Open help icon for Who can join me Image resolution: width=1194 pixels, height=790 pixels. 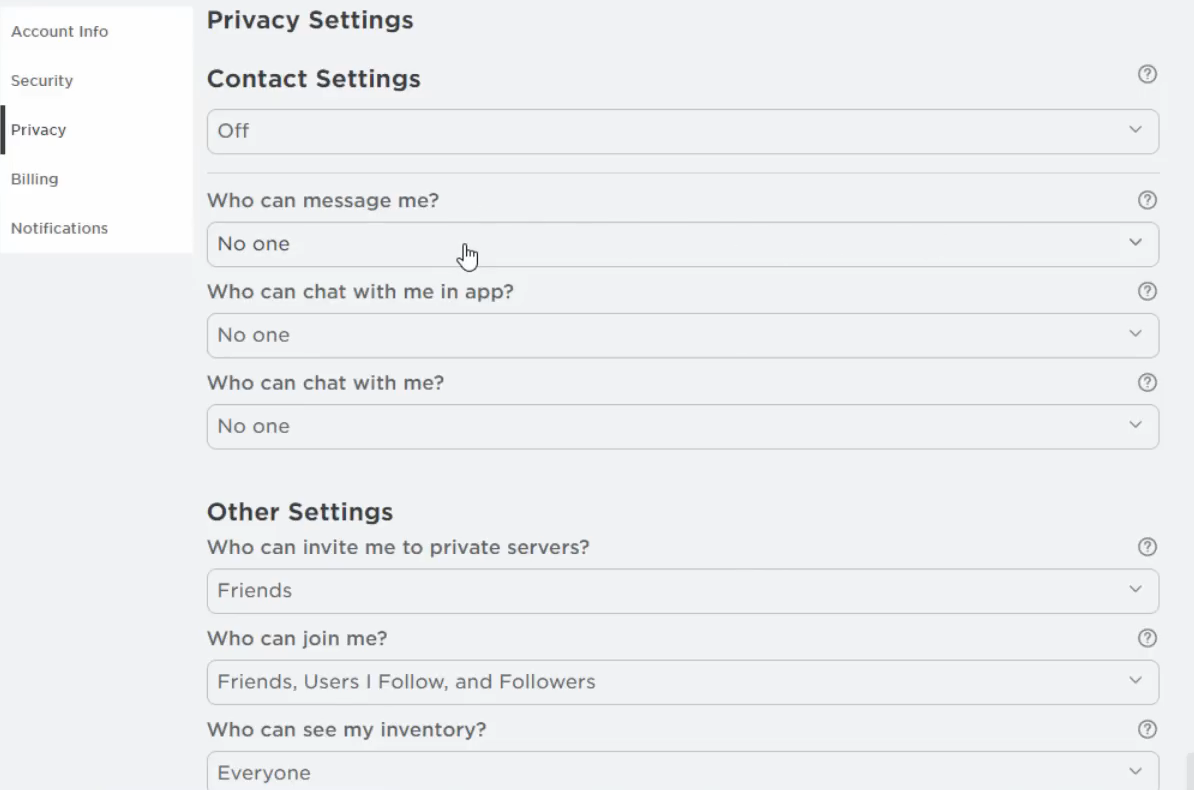1147,638
